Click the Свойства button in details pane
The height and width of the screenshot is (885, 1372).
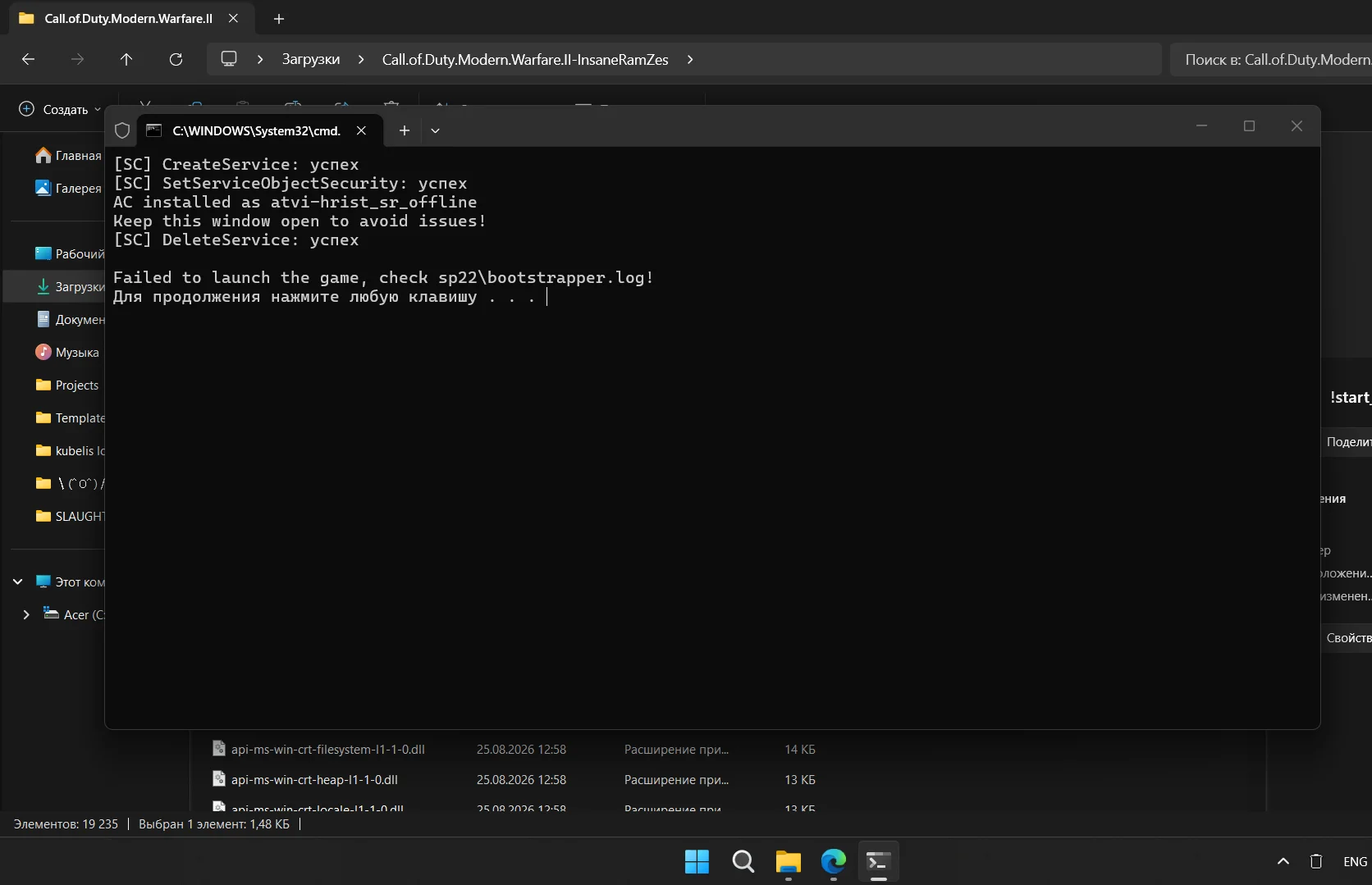(1347, 637)
